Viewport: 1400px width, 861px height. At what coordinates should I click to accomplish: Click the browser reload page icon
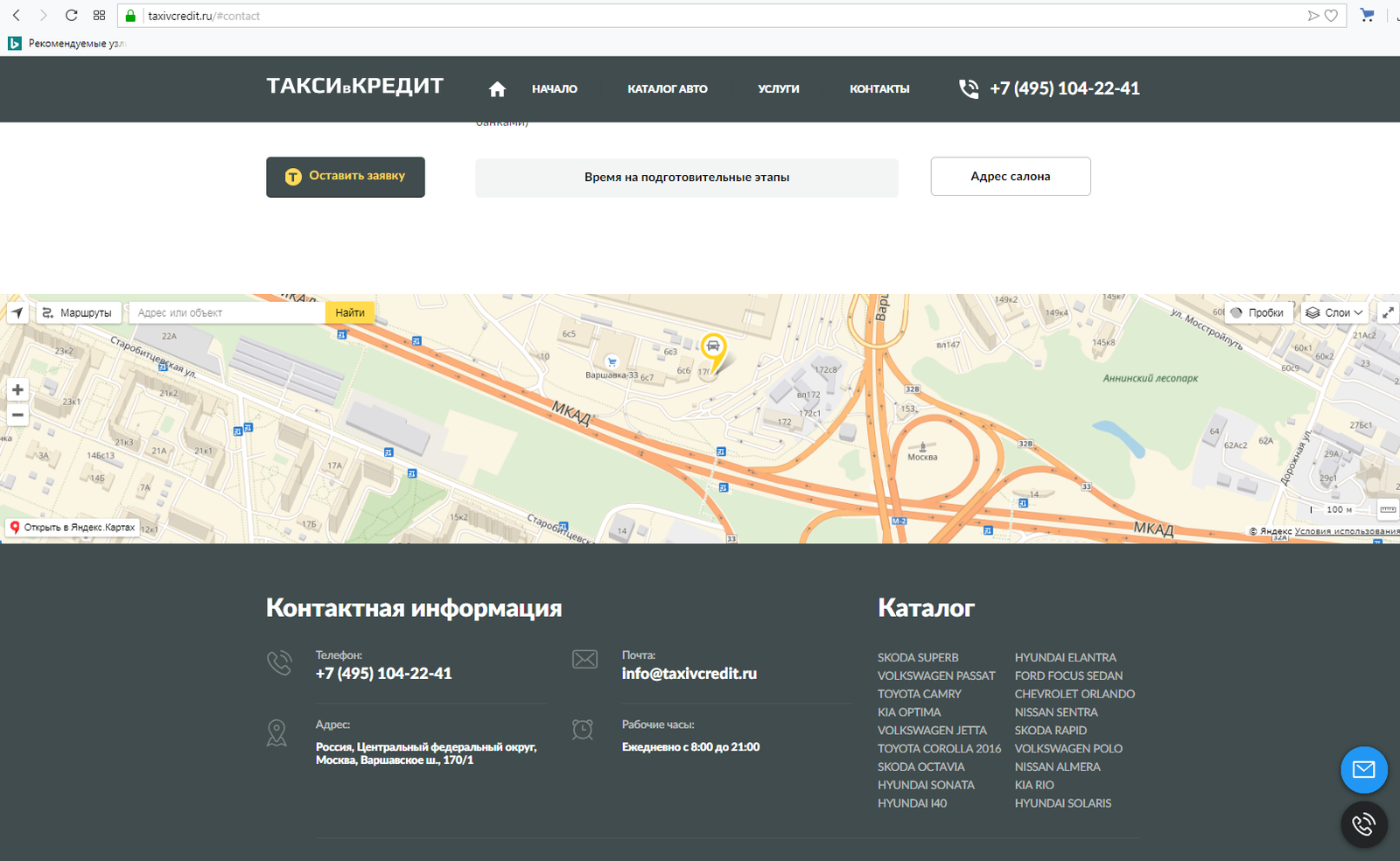[x=72, y=16]
